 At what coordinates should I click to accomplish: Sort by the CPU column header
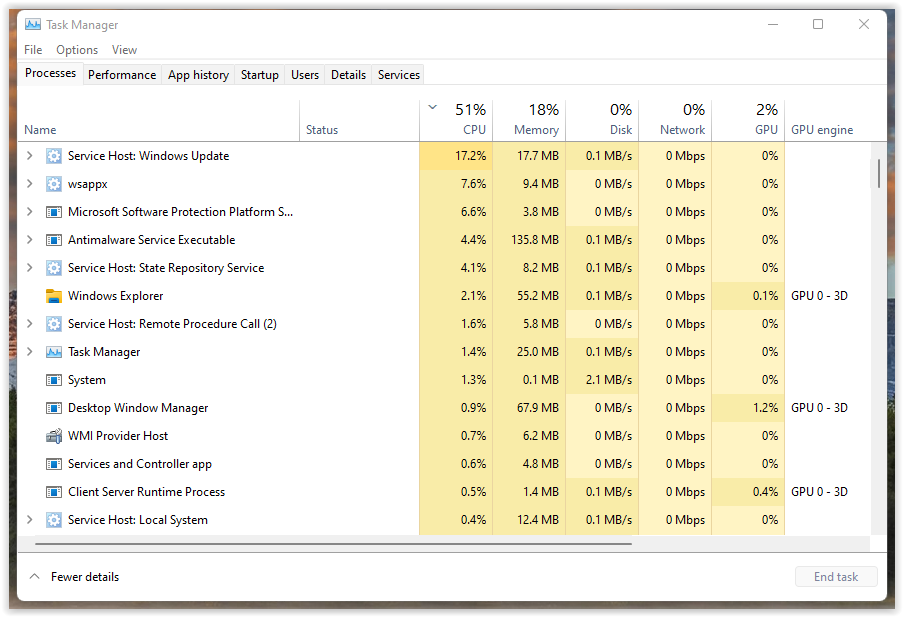pos(460,120)
